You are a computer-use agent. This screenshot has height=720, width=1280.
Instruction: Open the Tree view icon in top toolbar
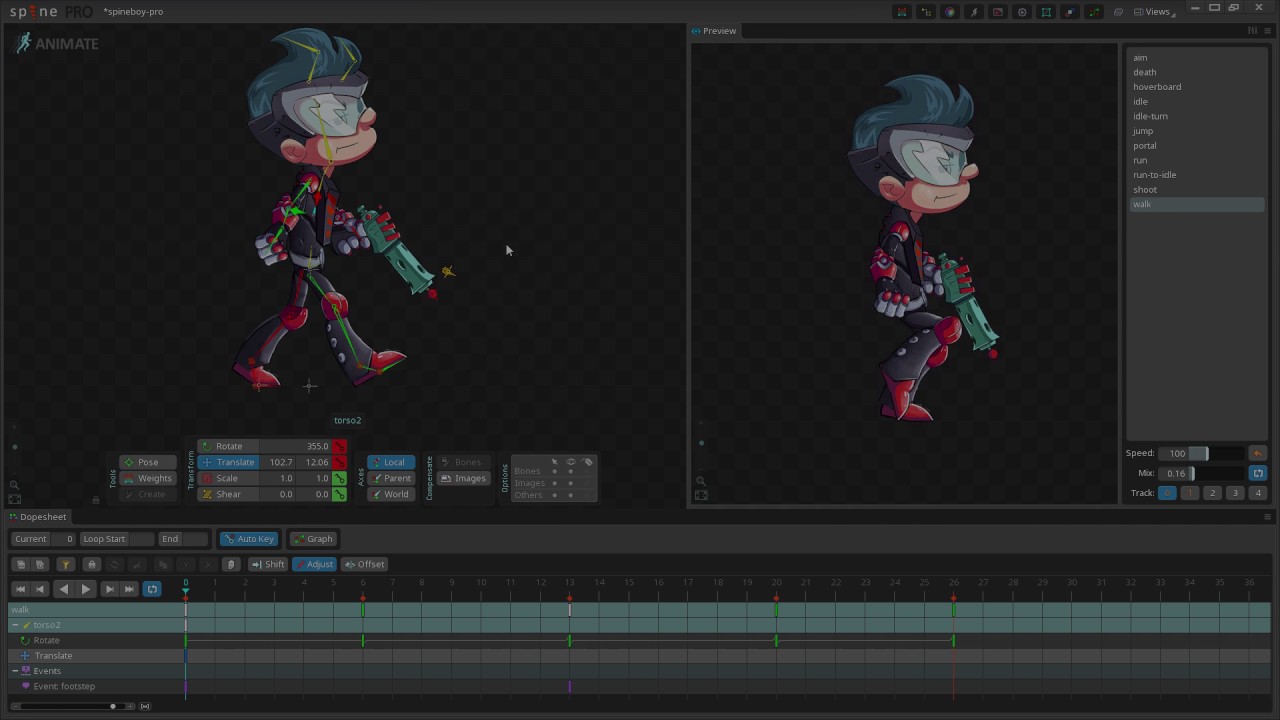tap(926, 12)
